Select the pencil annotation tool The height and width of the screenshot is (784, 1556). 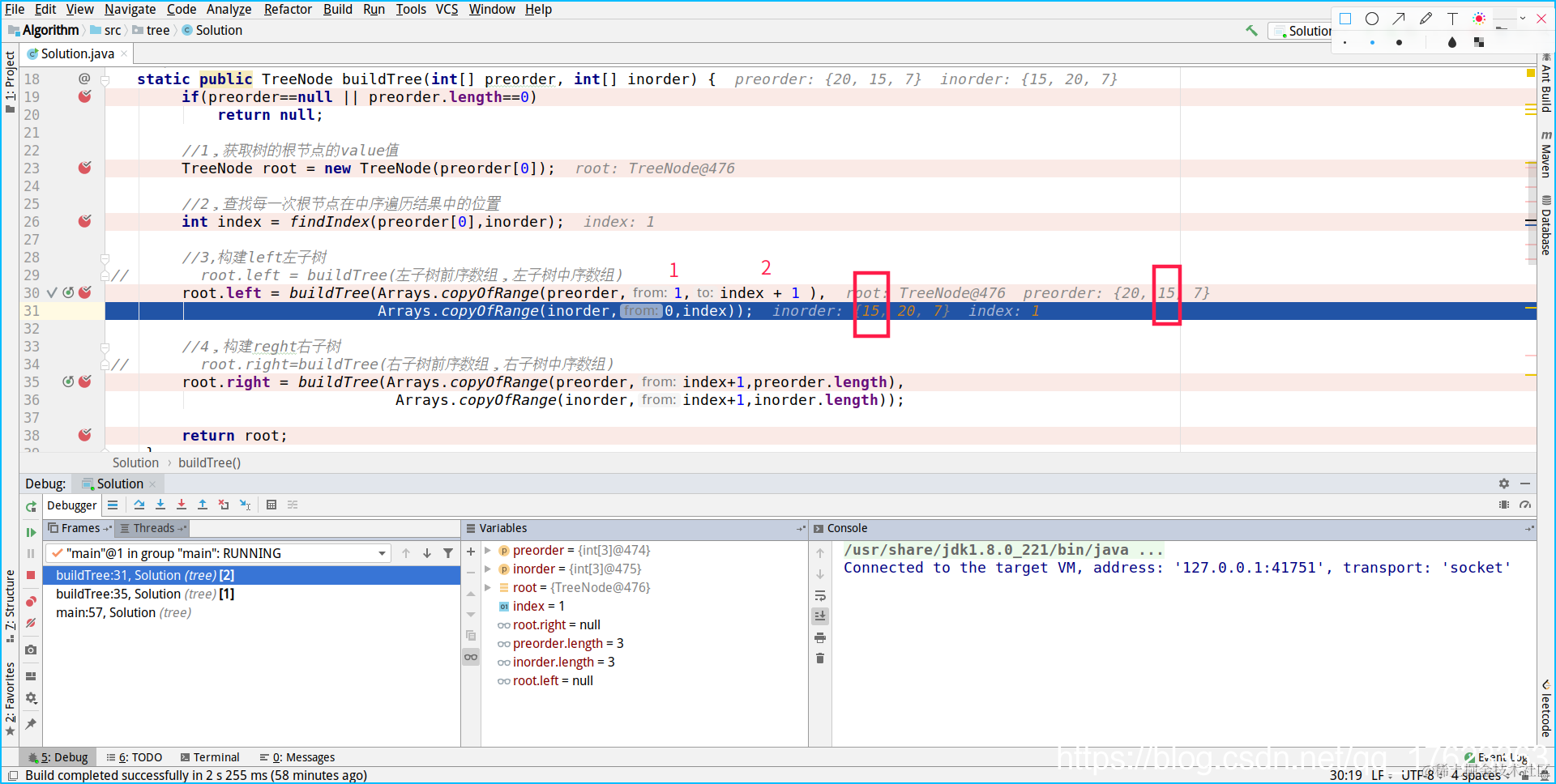pyautogui.click(x=1426, y=19)
